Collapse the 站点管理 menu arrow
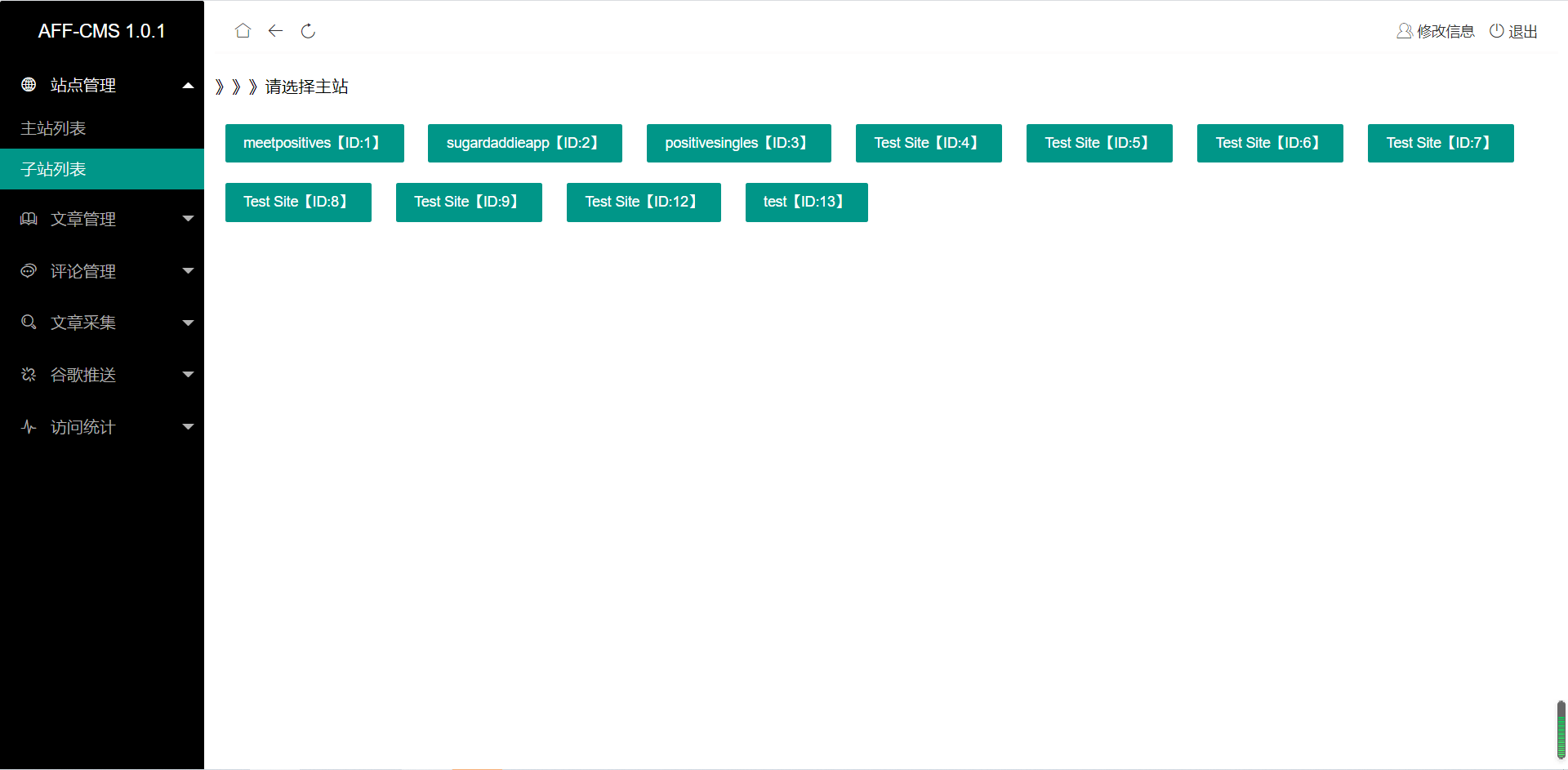 pyautogui.click(x=188, y=85)
